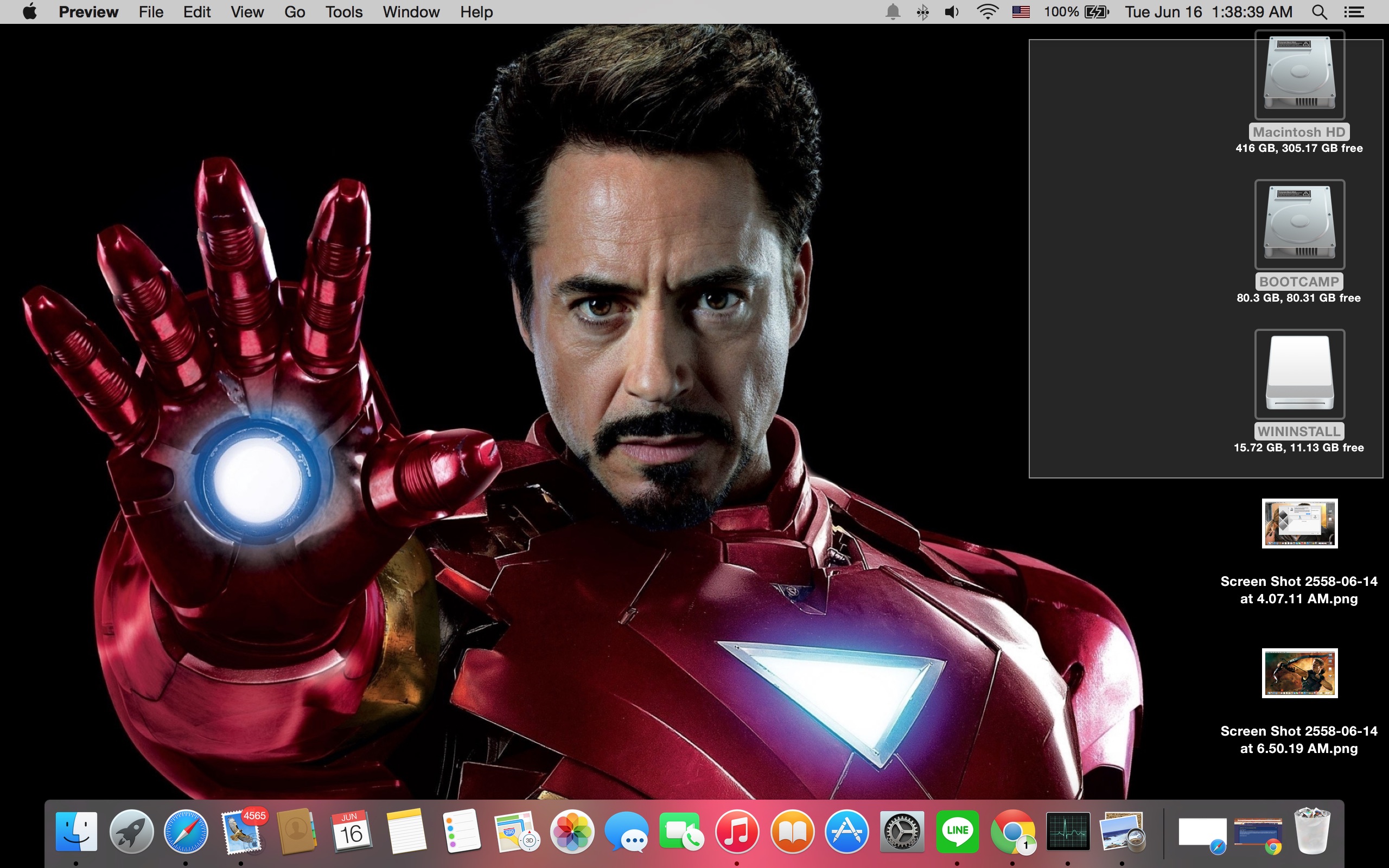
Task: Launch LINE messenger from the Dock
Action: point(957,831)
